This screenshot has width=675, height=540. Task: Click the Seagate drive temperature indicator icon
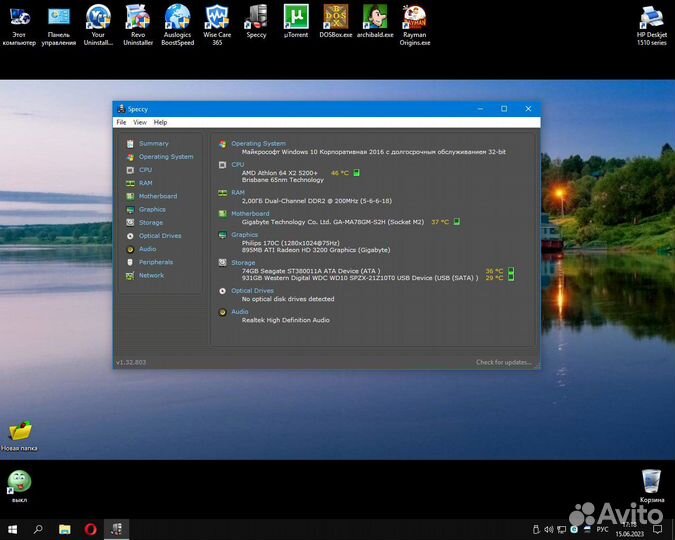[x=511, y=270]
